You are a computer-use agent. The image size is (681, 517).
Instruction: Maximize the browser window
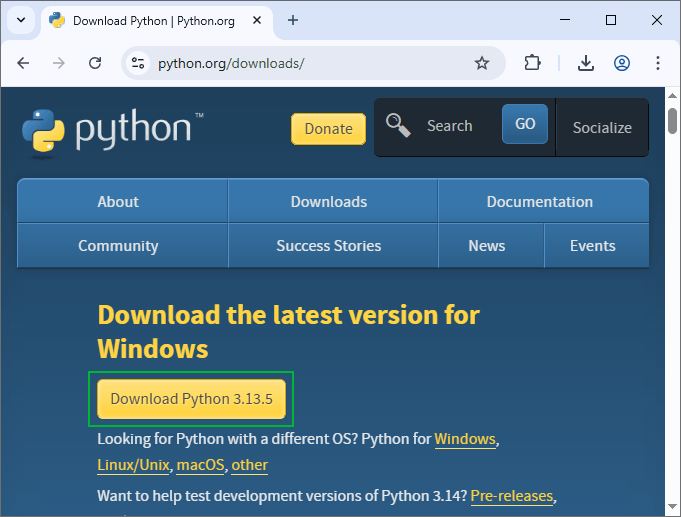click(611, 20)
